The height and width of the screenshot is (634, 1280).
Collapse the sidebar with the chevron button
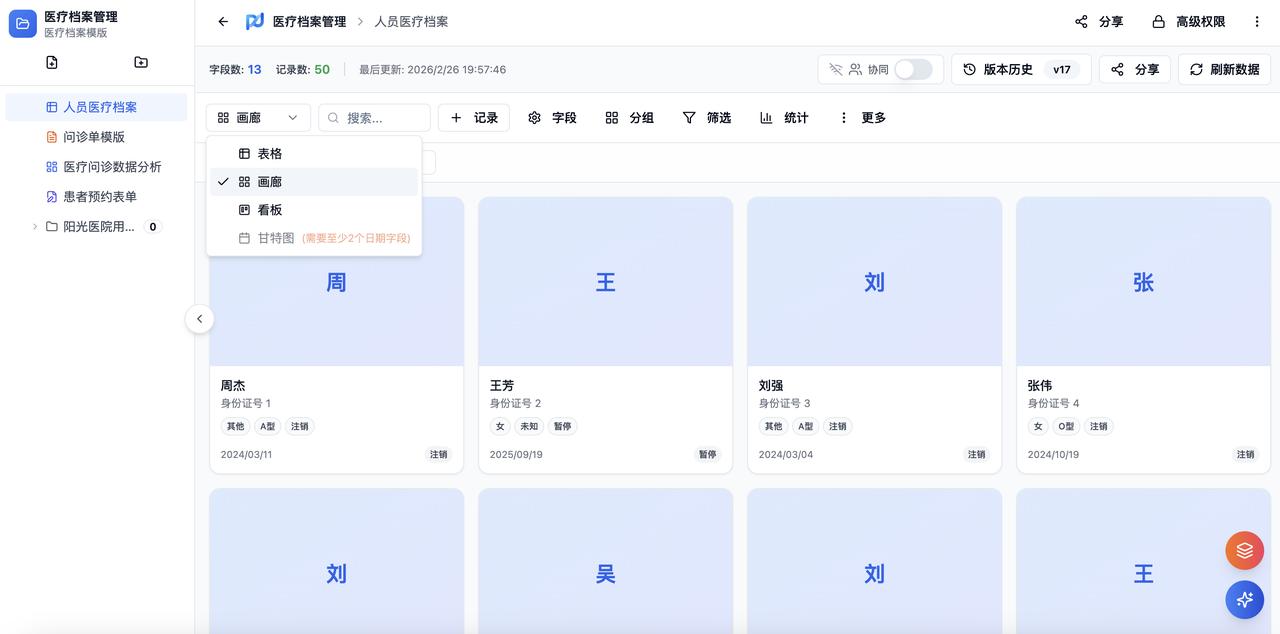(x=199, y=319)
